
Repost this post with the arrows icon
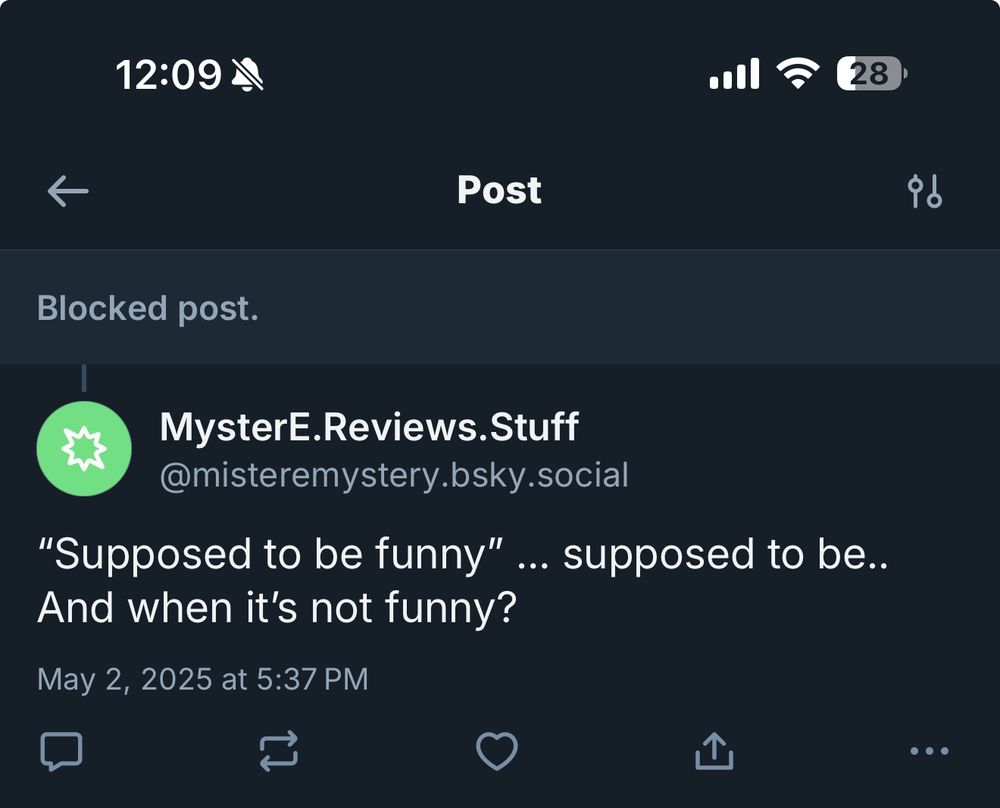pos(279,751)
